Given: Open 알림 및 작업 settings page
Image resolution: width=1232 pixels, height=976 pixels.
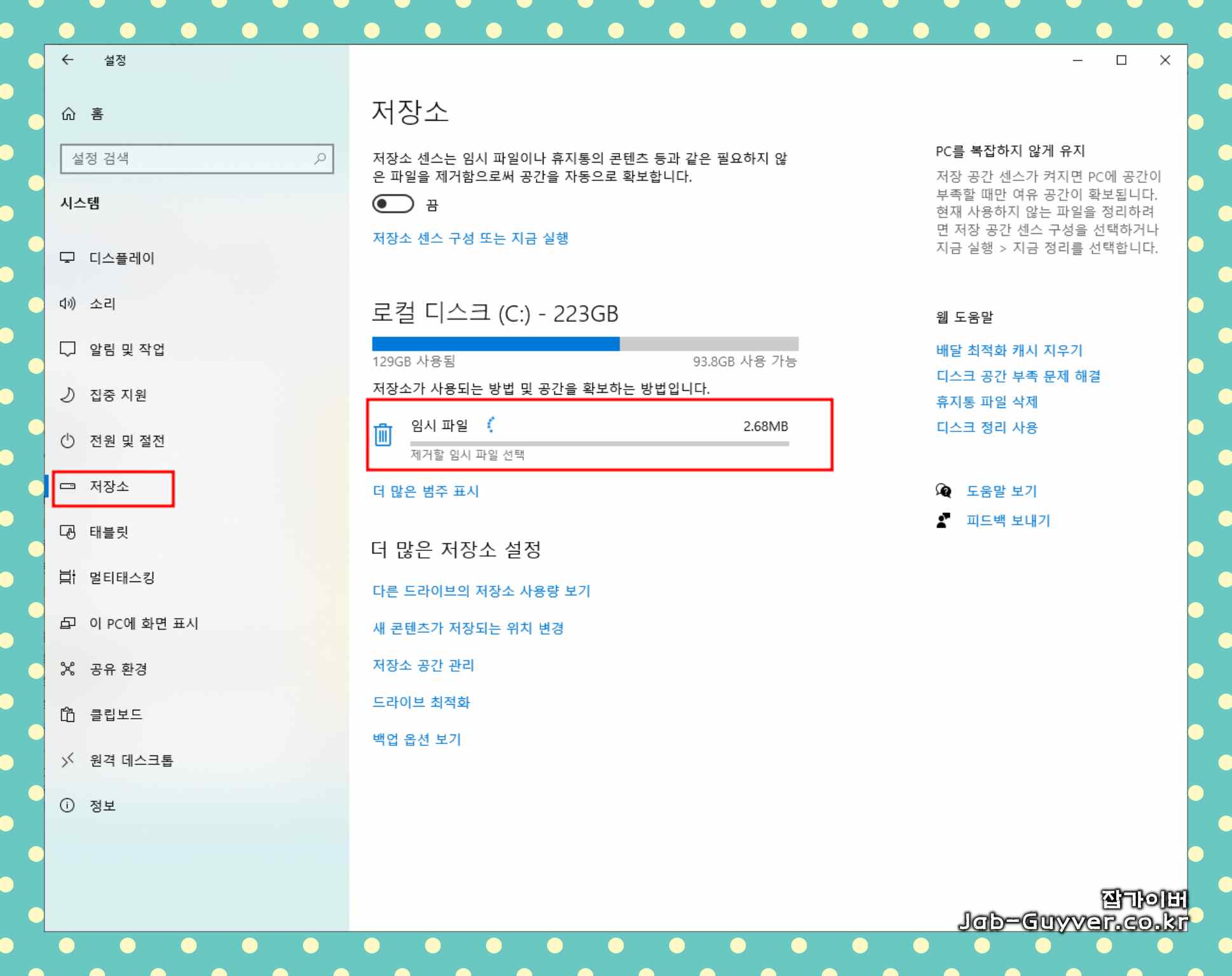Looking at the screenshot, I should coord(127,349).
